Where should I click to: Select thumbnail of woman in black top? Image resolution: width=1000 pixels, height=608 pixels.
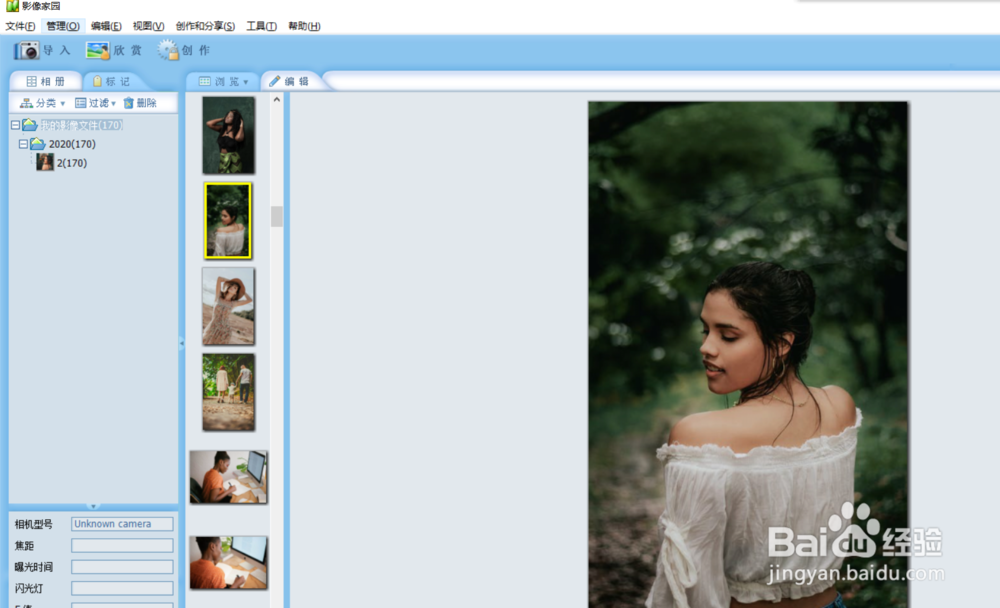pyautogui.click(x=228, y=135)
